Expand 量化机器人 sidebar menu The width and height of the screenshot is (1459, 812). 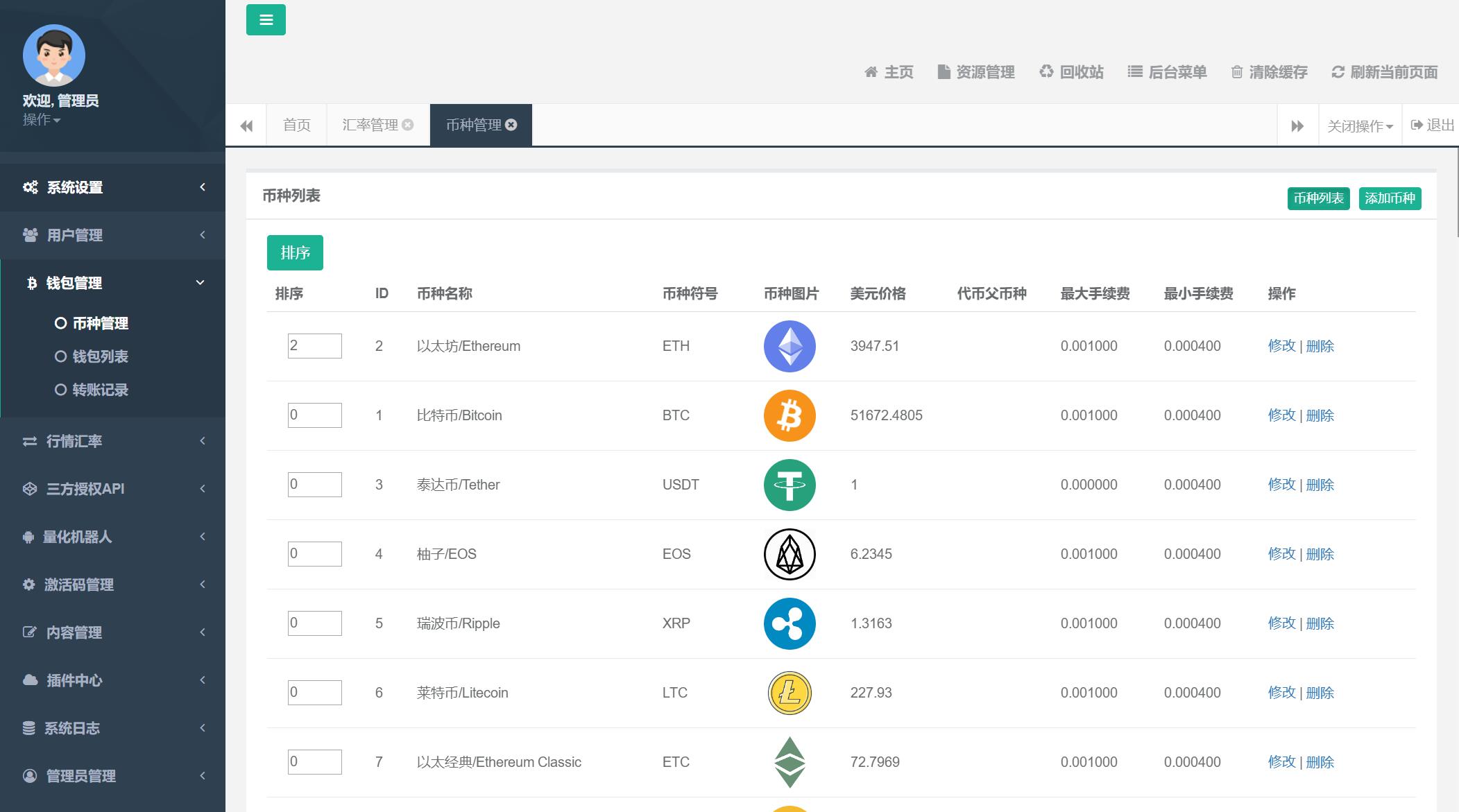point(112,537)
